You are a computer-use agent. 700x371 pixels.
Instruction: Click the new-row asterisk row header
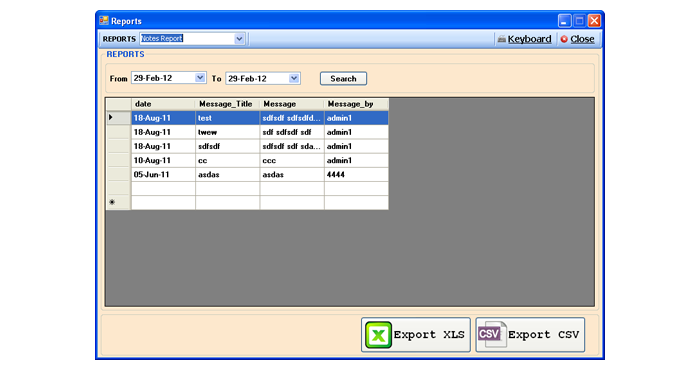(x=118, y=202)
